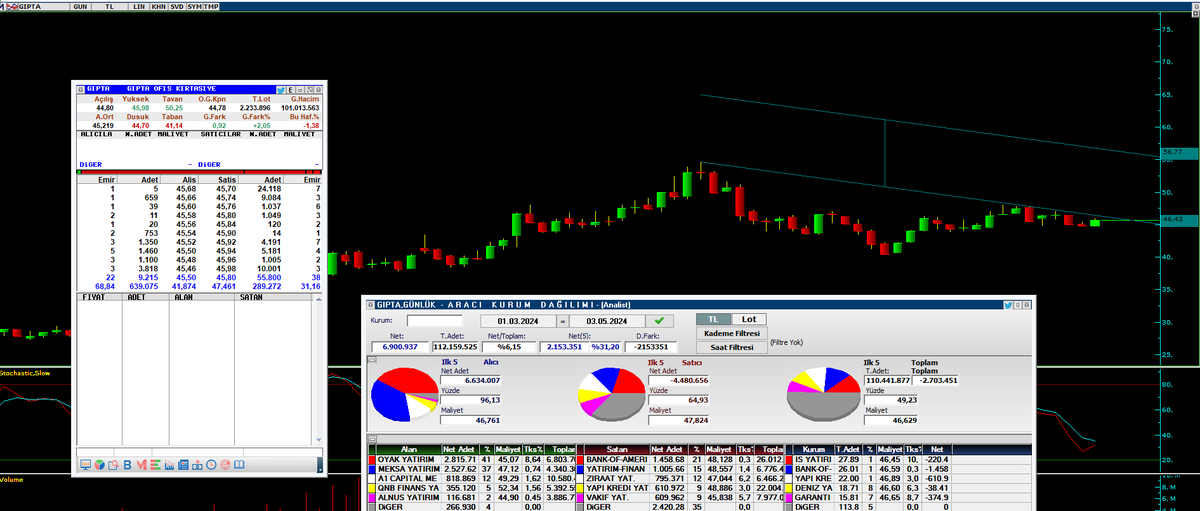This screenshot has width=1200, height=511.
Task: Select the TL display mode
Action: point(713,320)
